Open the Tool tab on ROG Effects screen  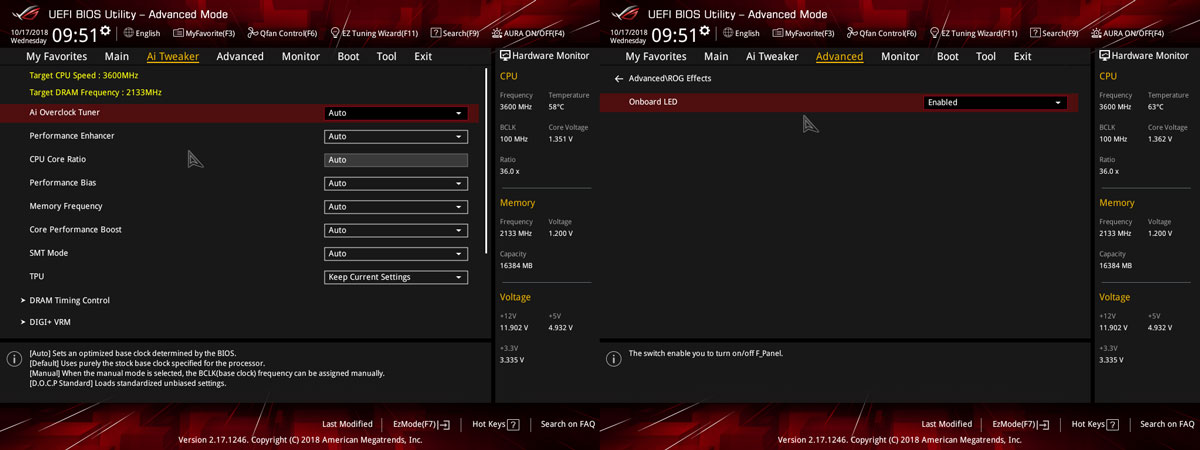pyautogui.click(x=987, y=56)
